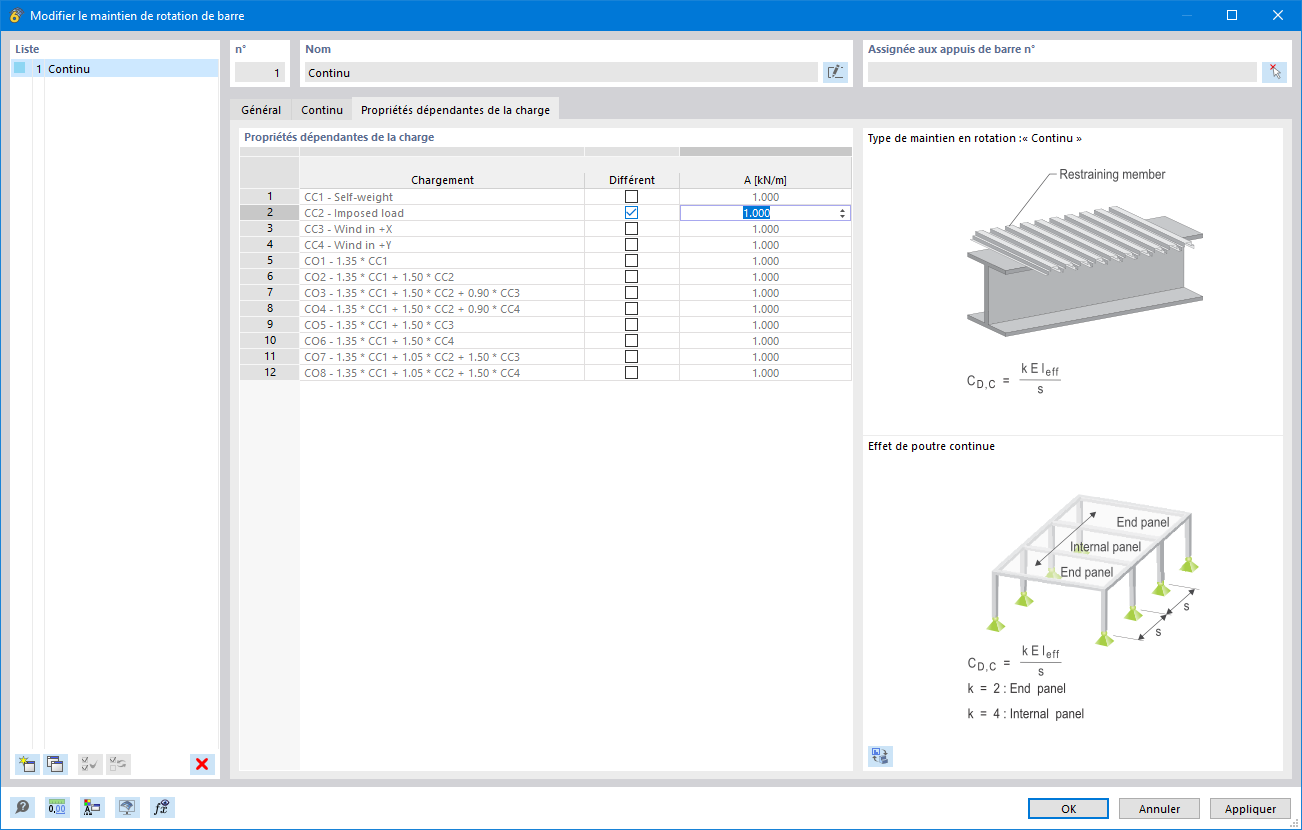Enable Différent for CC1 - Self-weight
Image resolution: width=1302 pixels, height=830 pixels.
click(x=631, y=197)
